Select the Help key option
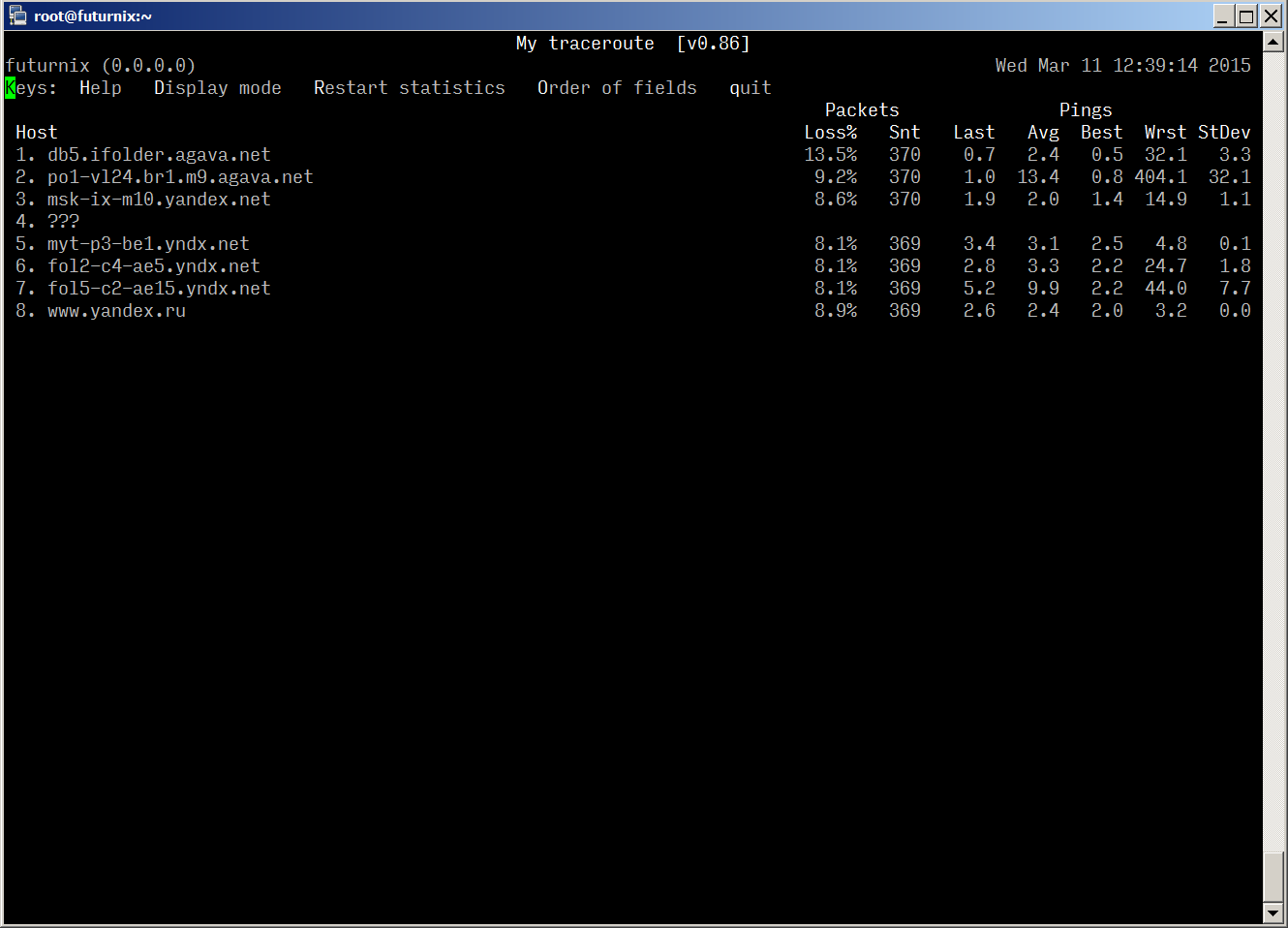1288x928 pixels. click(x=101, y=88)
